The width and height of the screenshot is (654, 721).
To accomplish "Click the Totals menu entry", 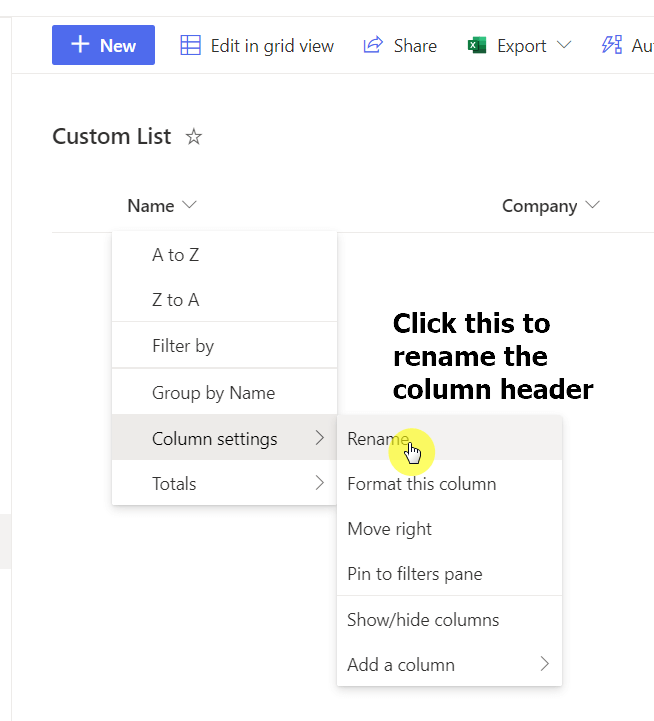I will (224, 483).
